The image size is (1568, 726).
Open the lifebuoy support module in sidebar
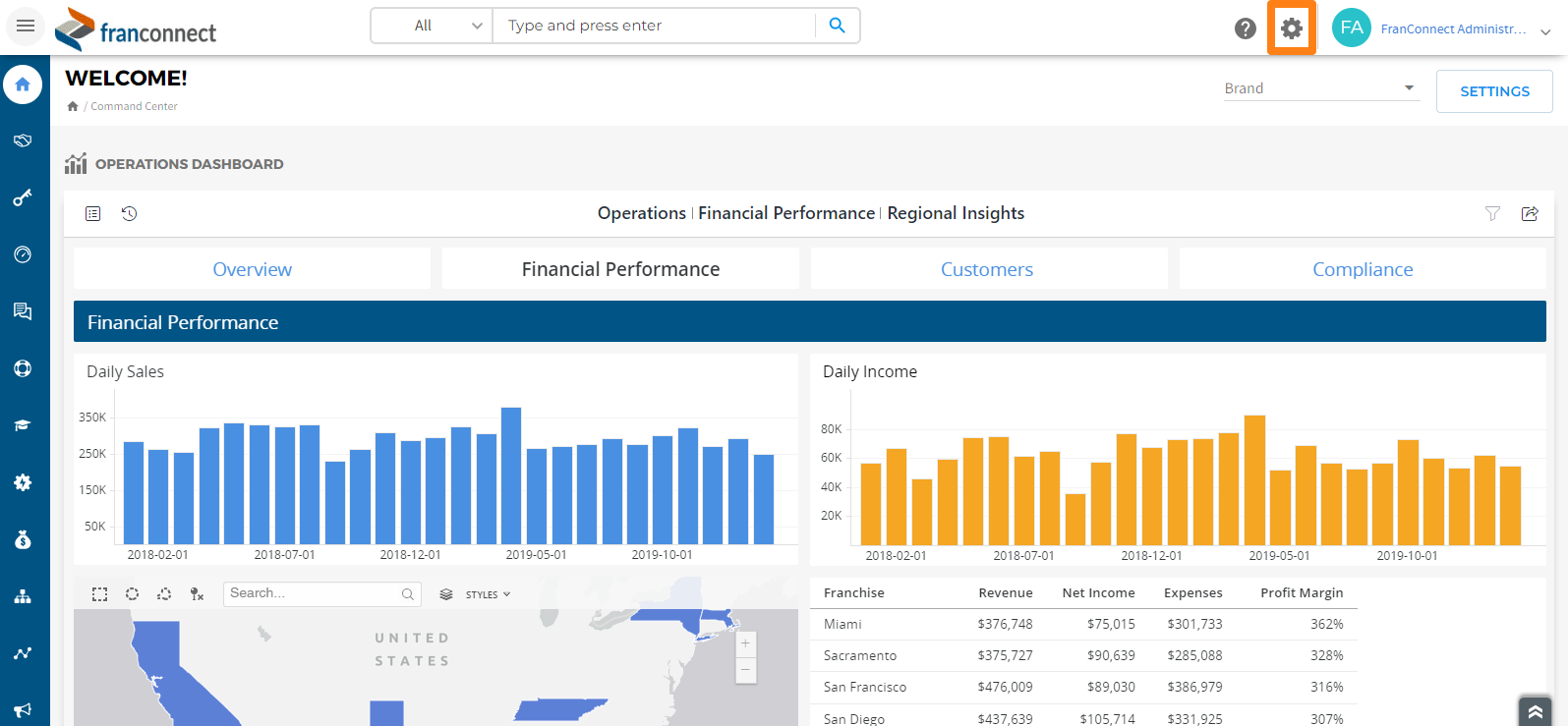click(23, 368)
